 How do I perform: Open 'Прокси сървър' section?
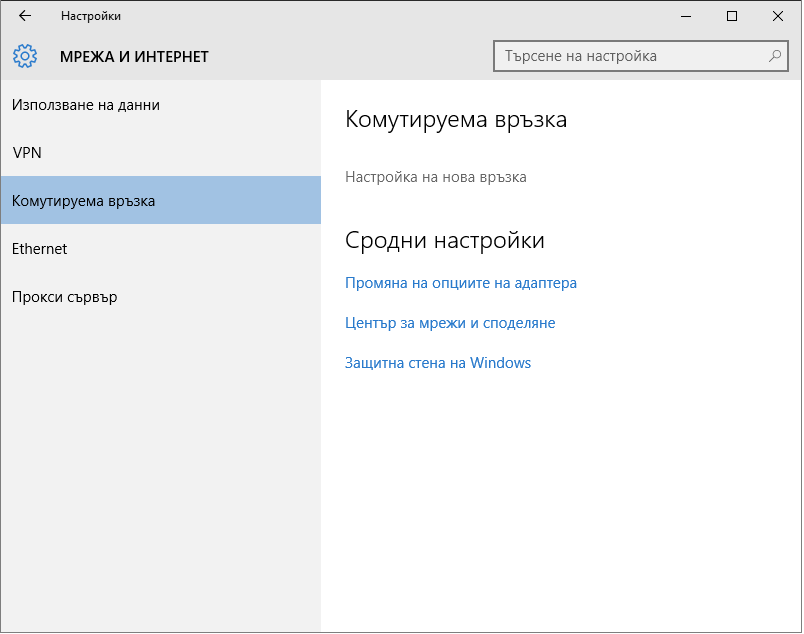(160, 296)
